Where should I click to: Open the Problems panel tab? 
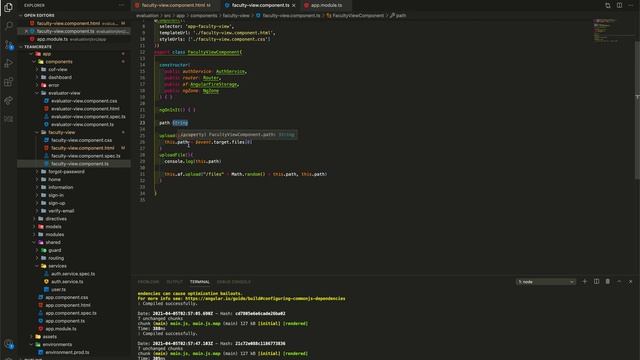[x=148, y=282]
